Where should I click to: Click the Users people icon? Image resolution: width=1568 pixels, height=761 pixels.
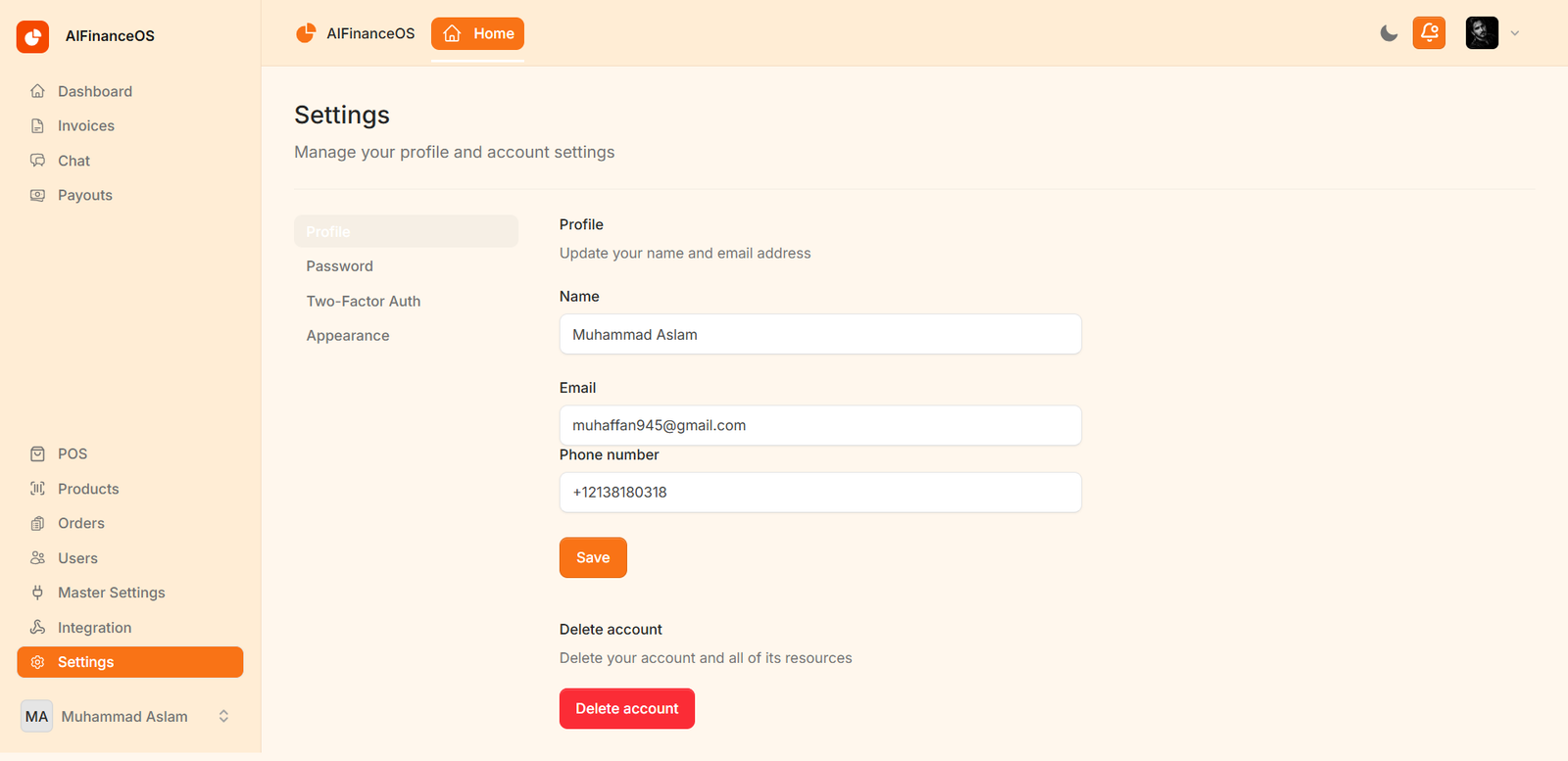point(37,558)
